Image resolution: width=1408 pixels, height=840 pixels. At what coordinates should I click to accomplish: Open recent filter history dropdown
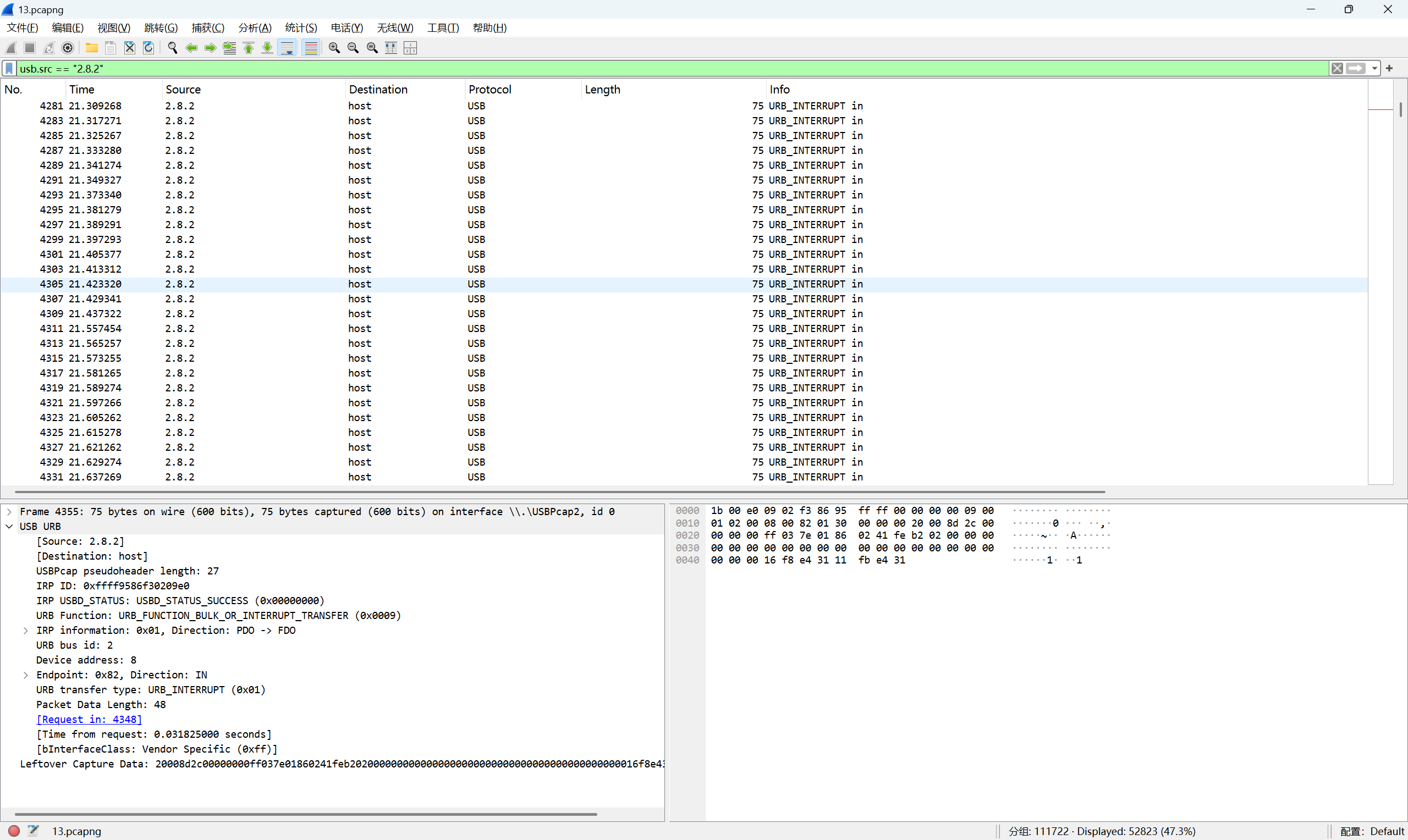[1374, 69]
